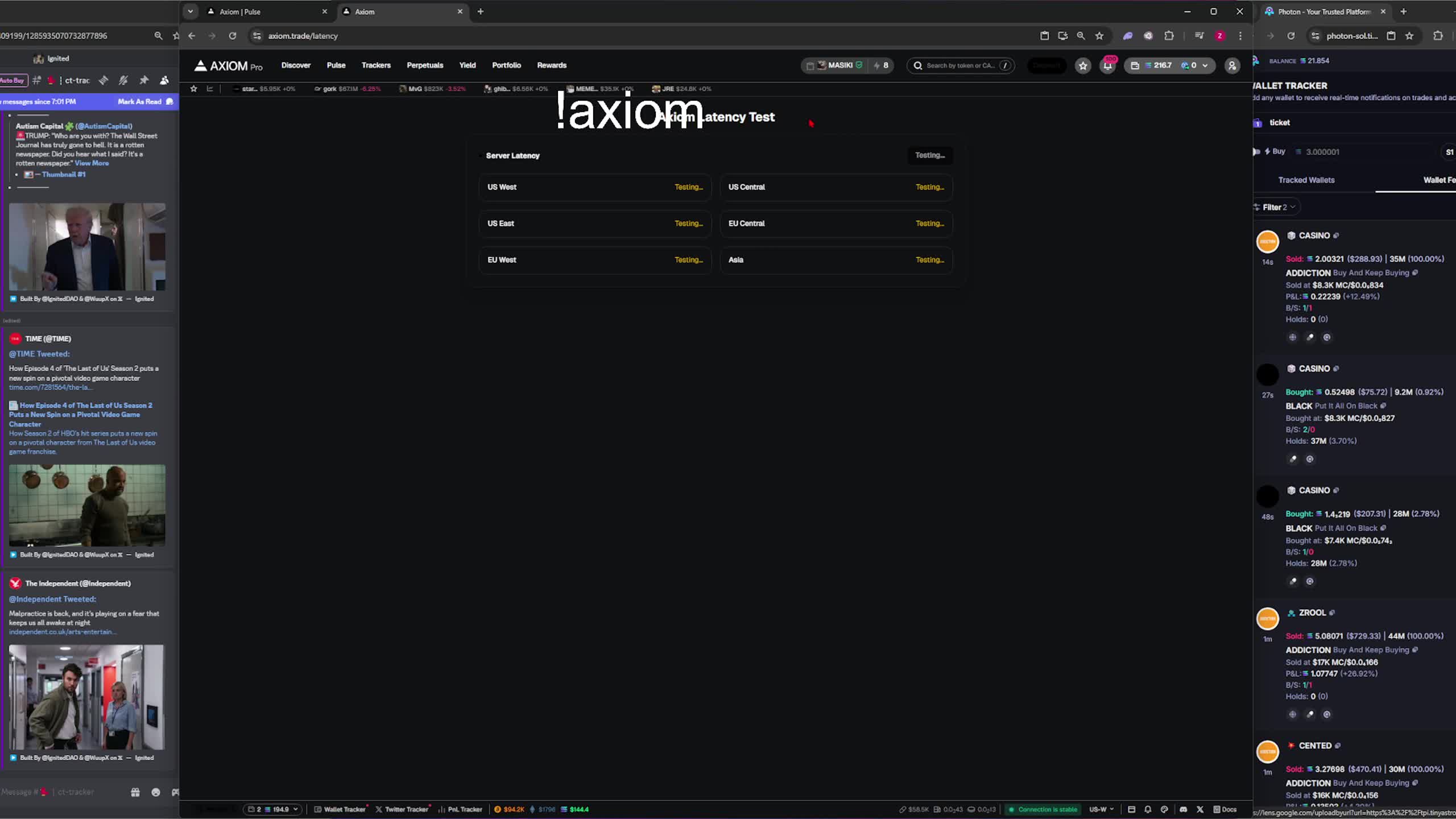This screenshot has height=819, width=1456.
Task: Open the Yield section
Action: pyautogui.click(x=468, y=65)
